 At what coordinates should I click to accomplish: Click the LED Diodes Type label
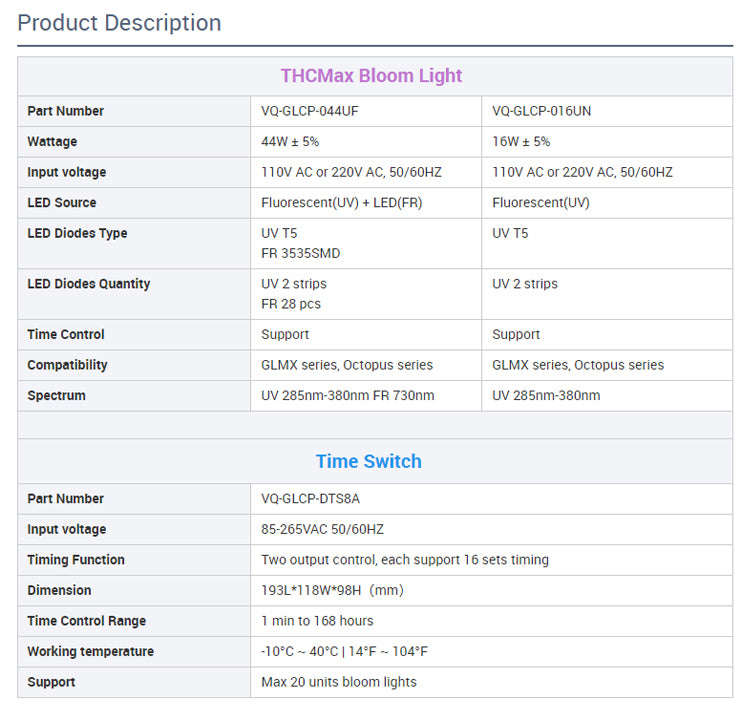(x=77, y=233)
